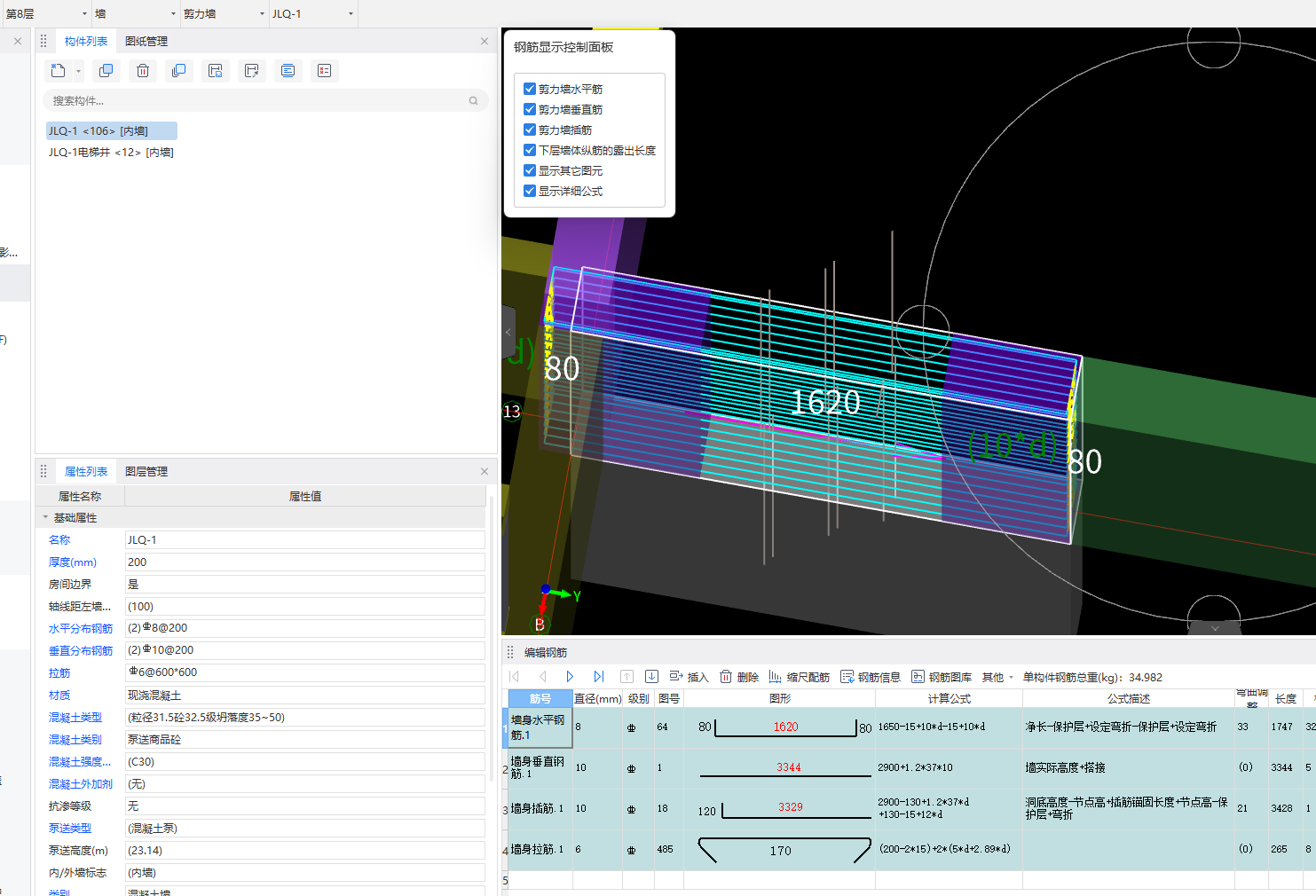
Task: Toggle 剪力墙垂直筋 checkbox
Action: [530, 109]
